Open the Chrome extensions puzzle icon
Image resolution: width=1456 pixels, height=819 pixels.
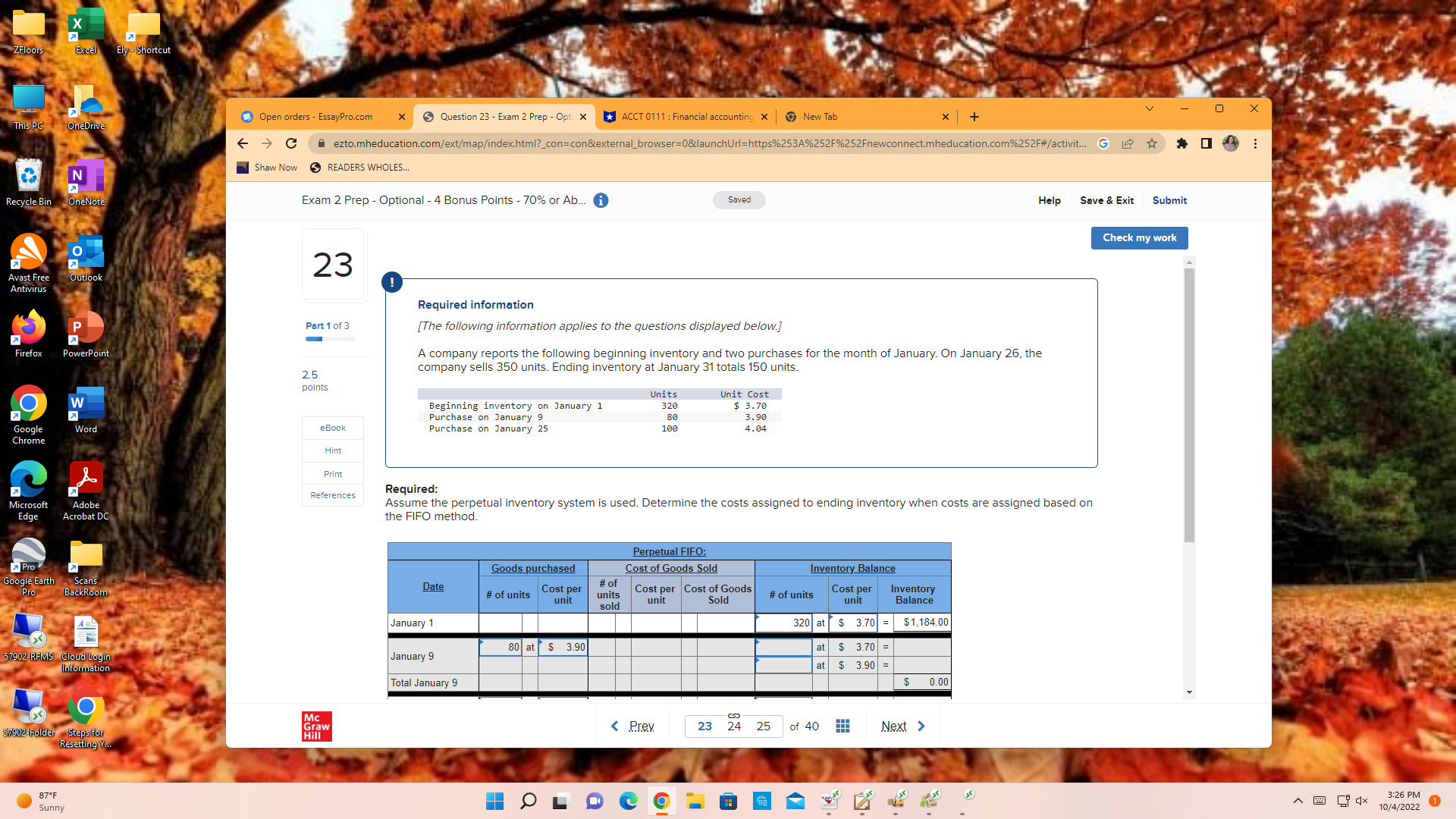(x=1181, y=143)
